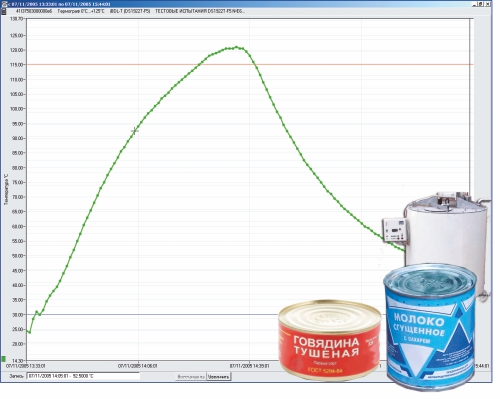
Task: Click inside the Запись record field
Action: pos(83,376)
